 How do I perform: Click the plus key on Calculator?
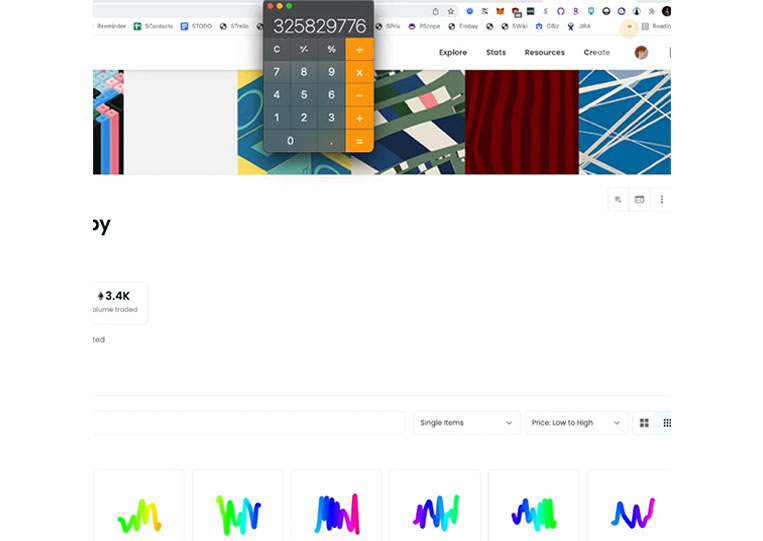359,118
